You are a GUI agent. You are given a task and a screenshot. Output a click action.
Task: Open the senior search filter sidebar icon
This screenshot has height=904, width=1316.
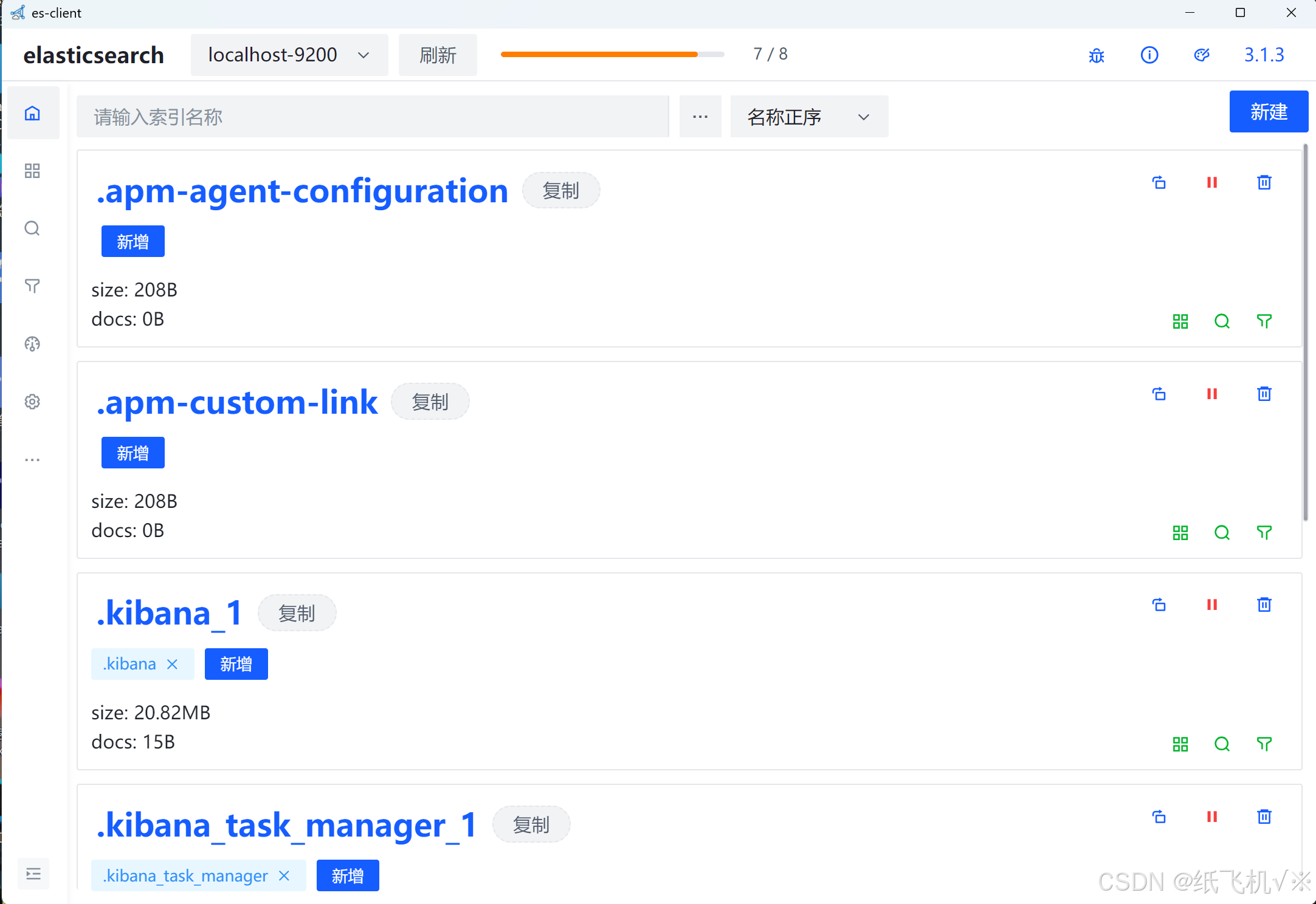coord(32,286)
